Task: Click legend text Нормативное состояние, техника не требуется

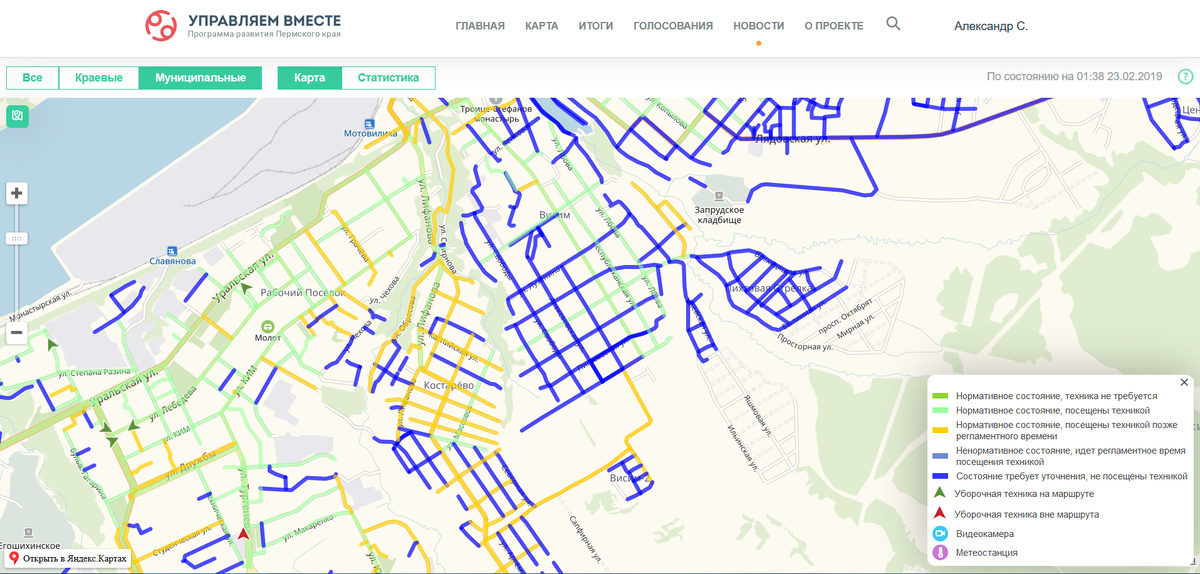Action: (1056, 397)
